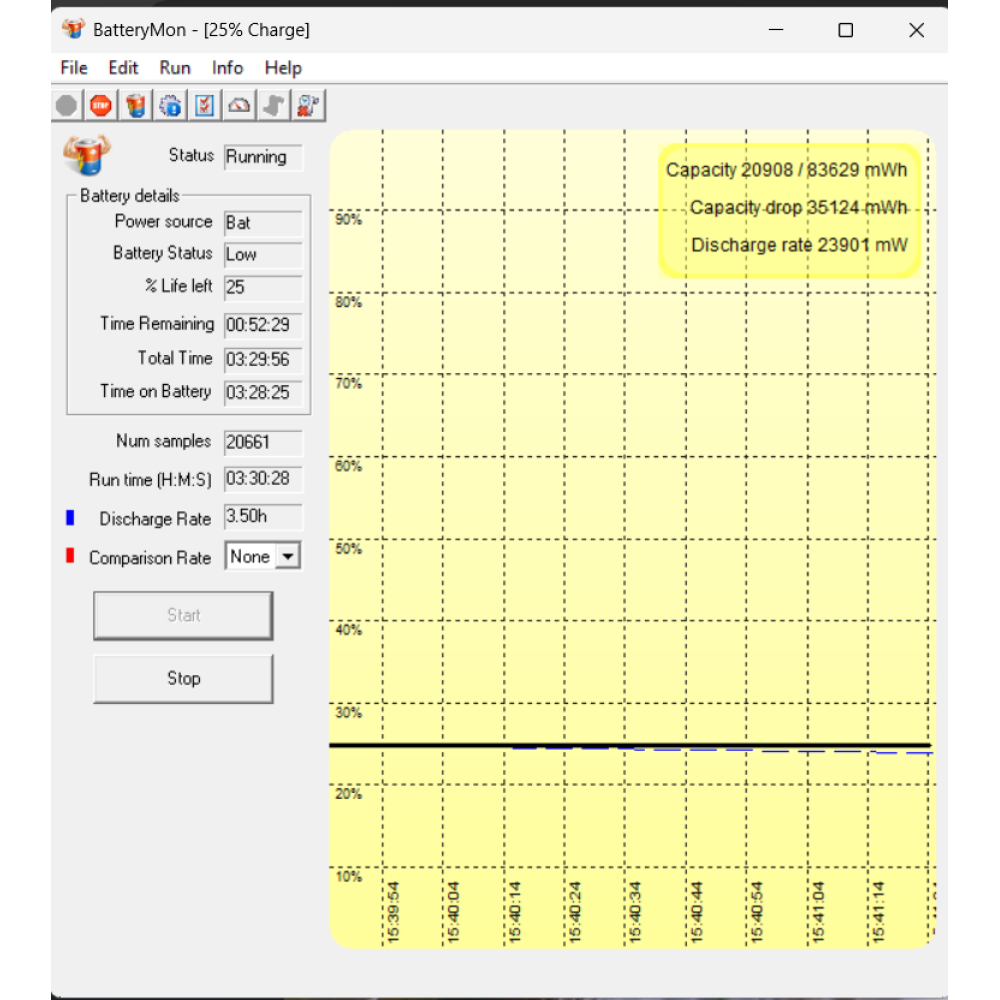This screenshot has width=1000, height=1000.
Task: Click the Stop button
Action: click(x=183, y=679)
